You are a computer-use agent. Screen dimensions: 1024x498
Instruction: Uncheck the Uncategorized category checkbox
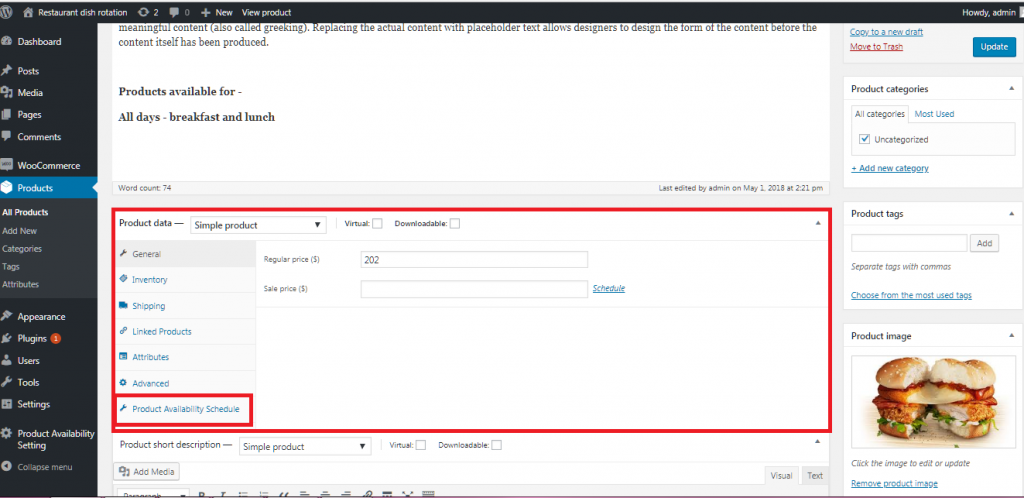(865, 139)
